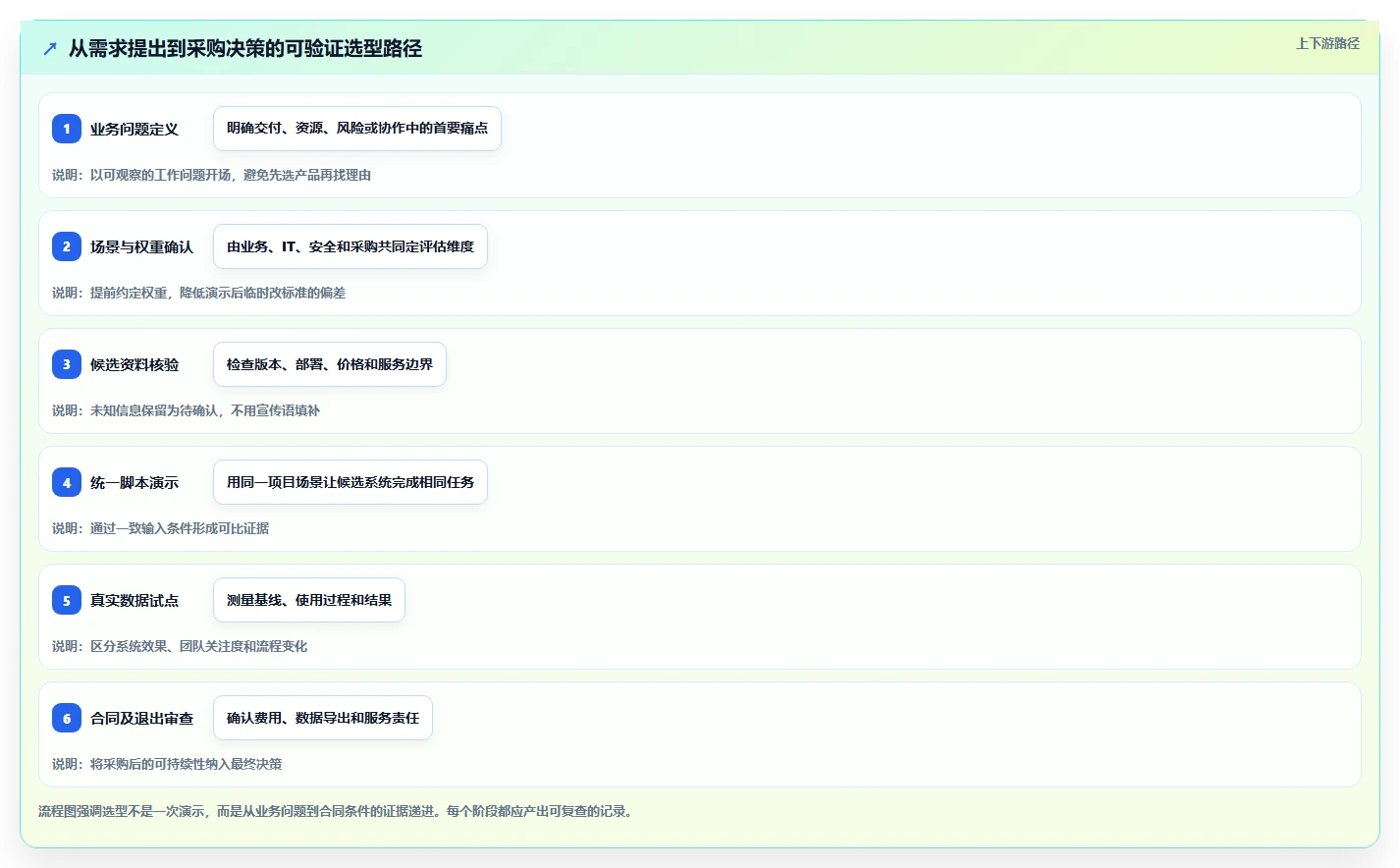Click step number 4 badge for 统一脚本演示

click(x=67, y=482)
